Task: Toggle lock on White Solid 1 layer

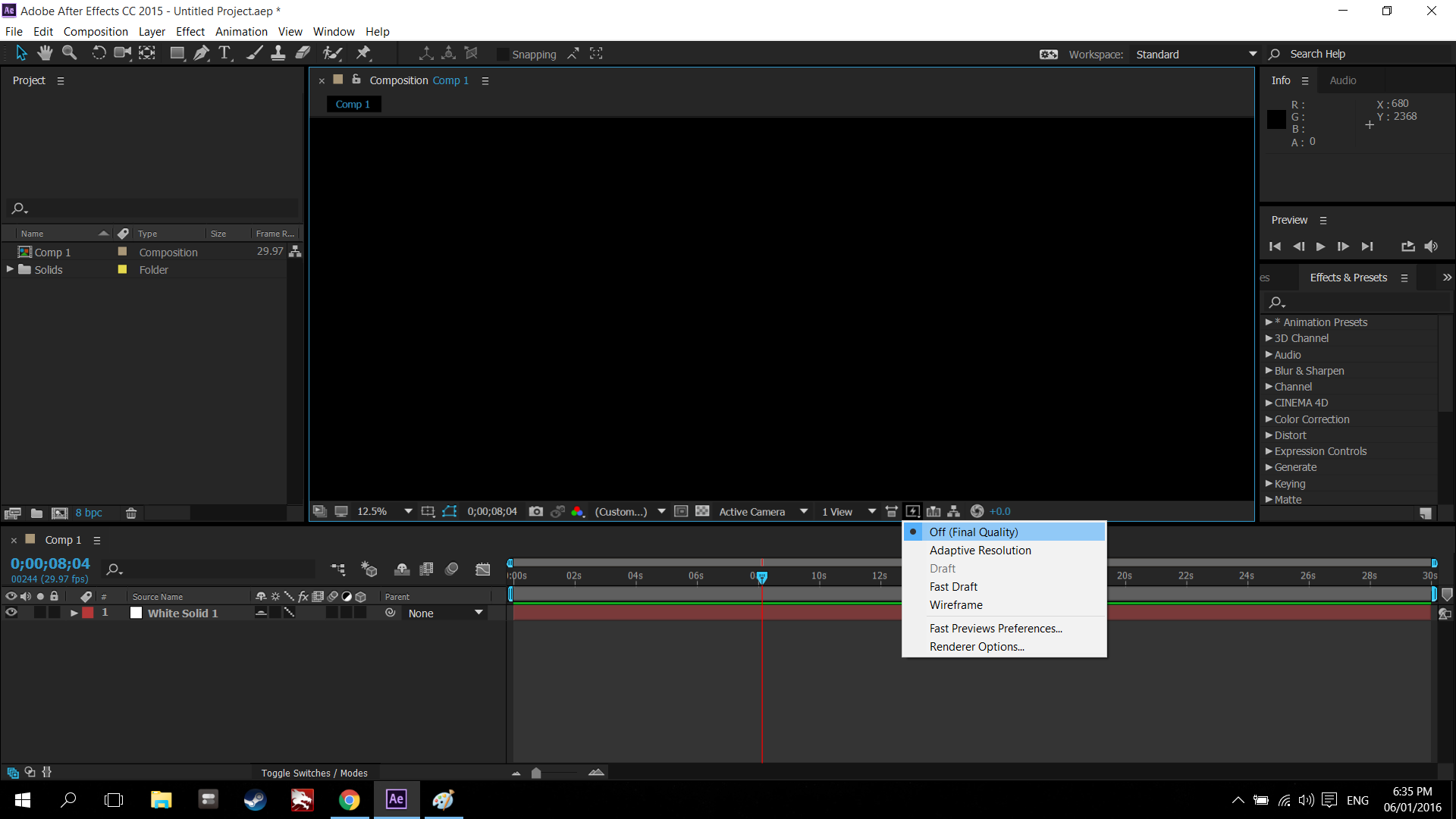Action: tap(55, 613)
